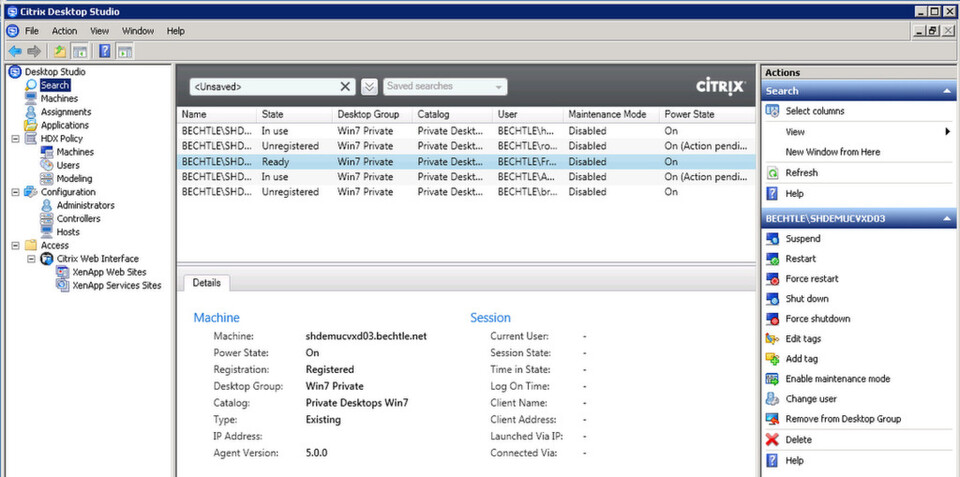Click the Change user action
This screenshot has width=960, height=477.
pos(811,399)
